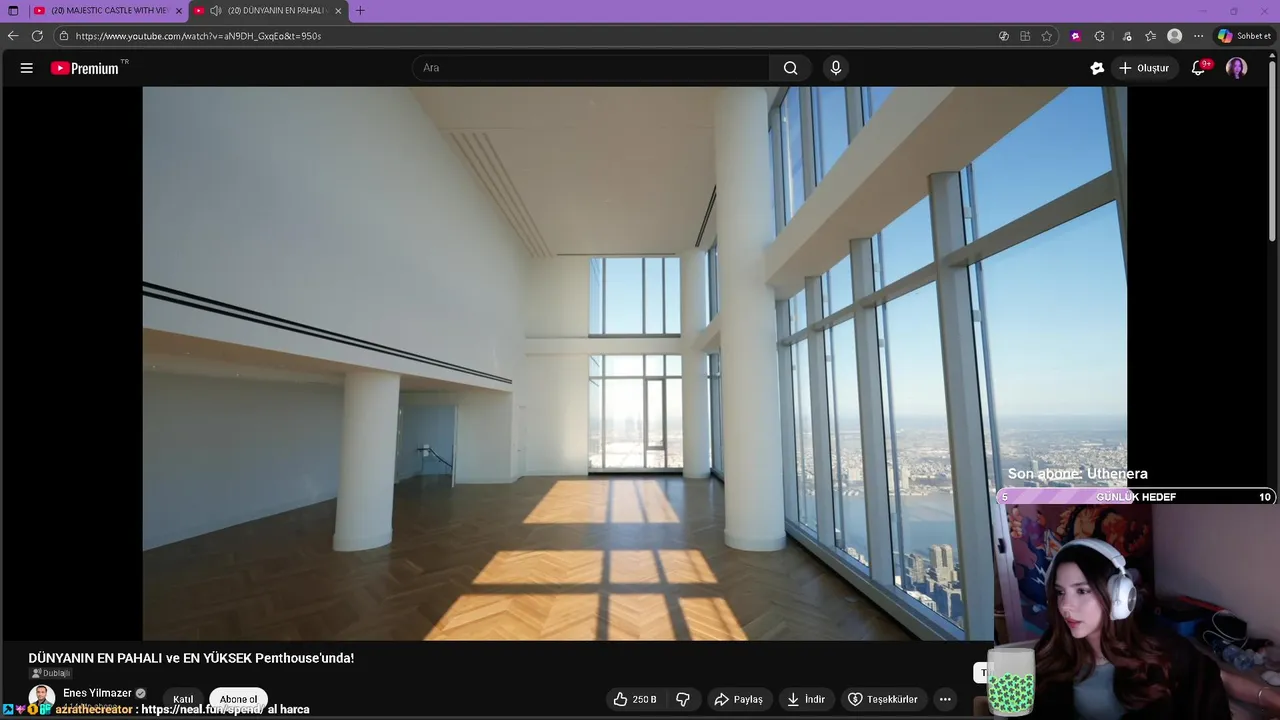Click the Abone ol subscribe button
Image resolution: width=1280 pixels, height=720 pixels.
click(x=238, y=699)
